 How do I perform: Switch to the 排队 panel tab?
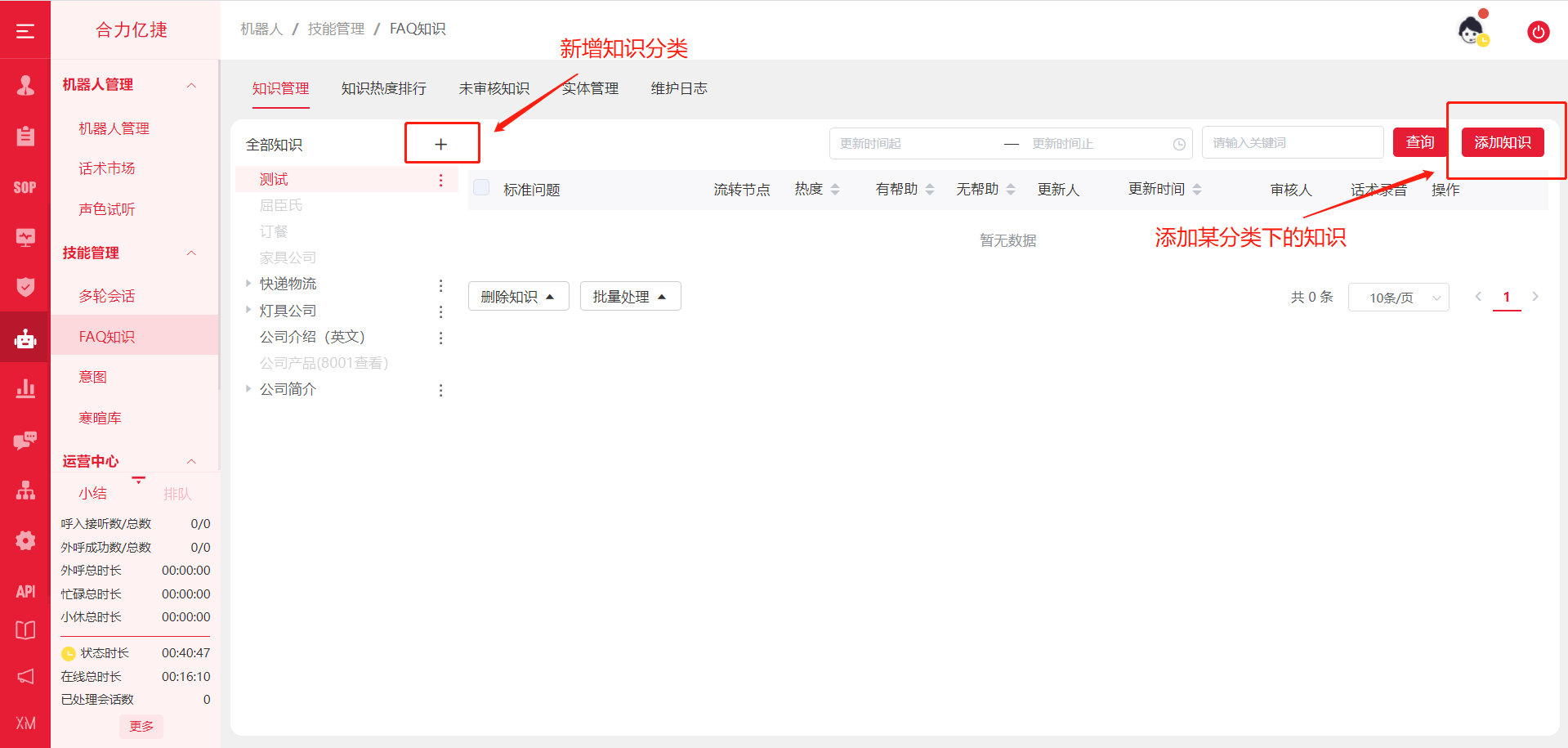click(176, 494)
